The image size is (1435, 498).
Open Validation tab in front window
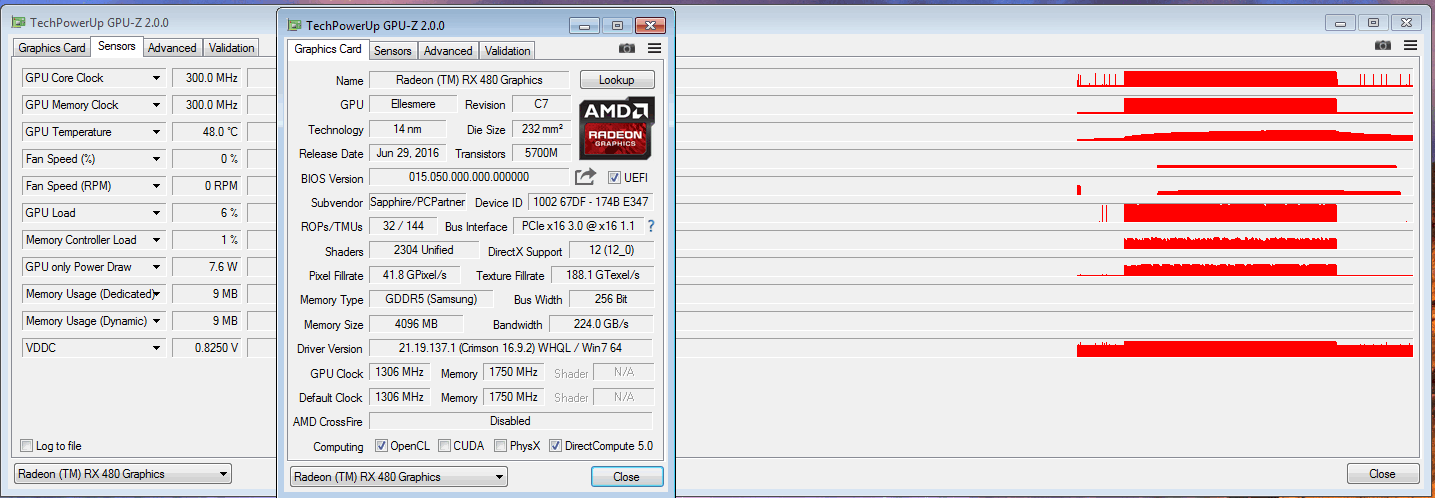pos(508,51)
